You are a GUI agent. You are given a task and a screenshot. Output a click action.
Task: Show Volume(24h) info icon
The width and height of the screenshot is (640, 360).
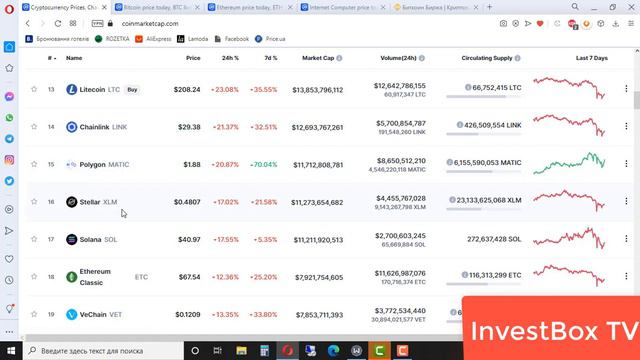[x=422, y=58]
